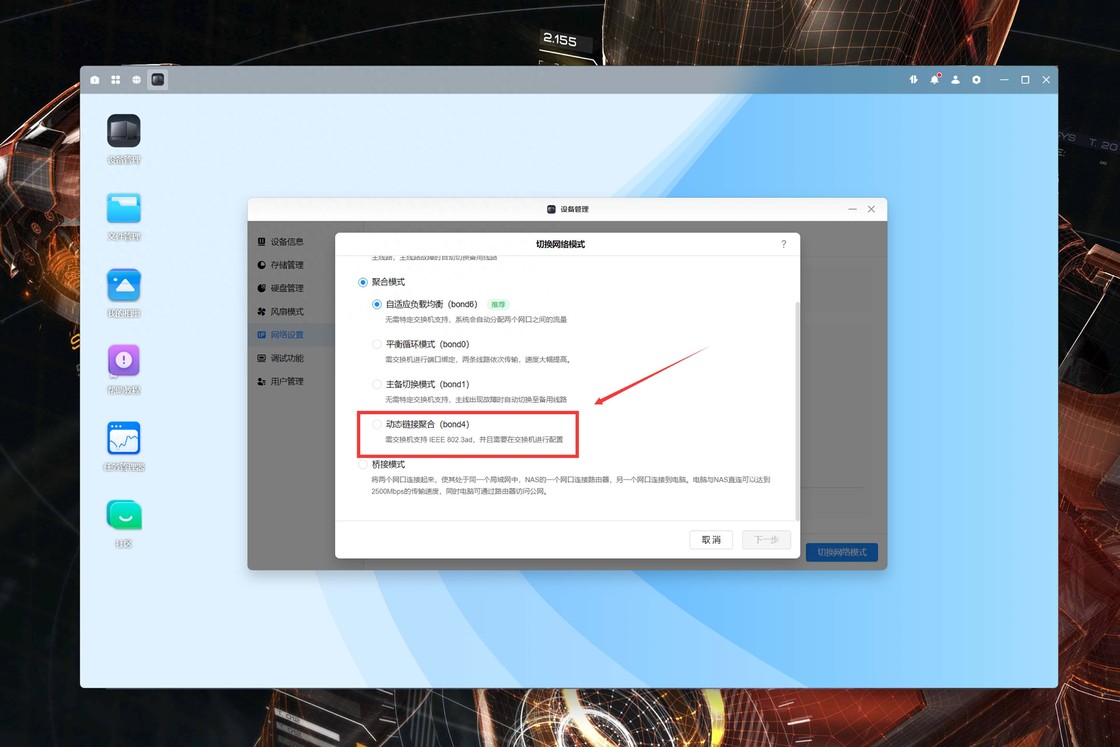
Task: Select 自适应负载均衡 (bond6) radio button
Action: (x=377, y=304)
